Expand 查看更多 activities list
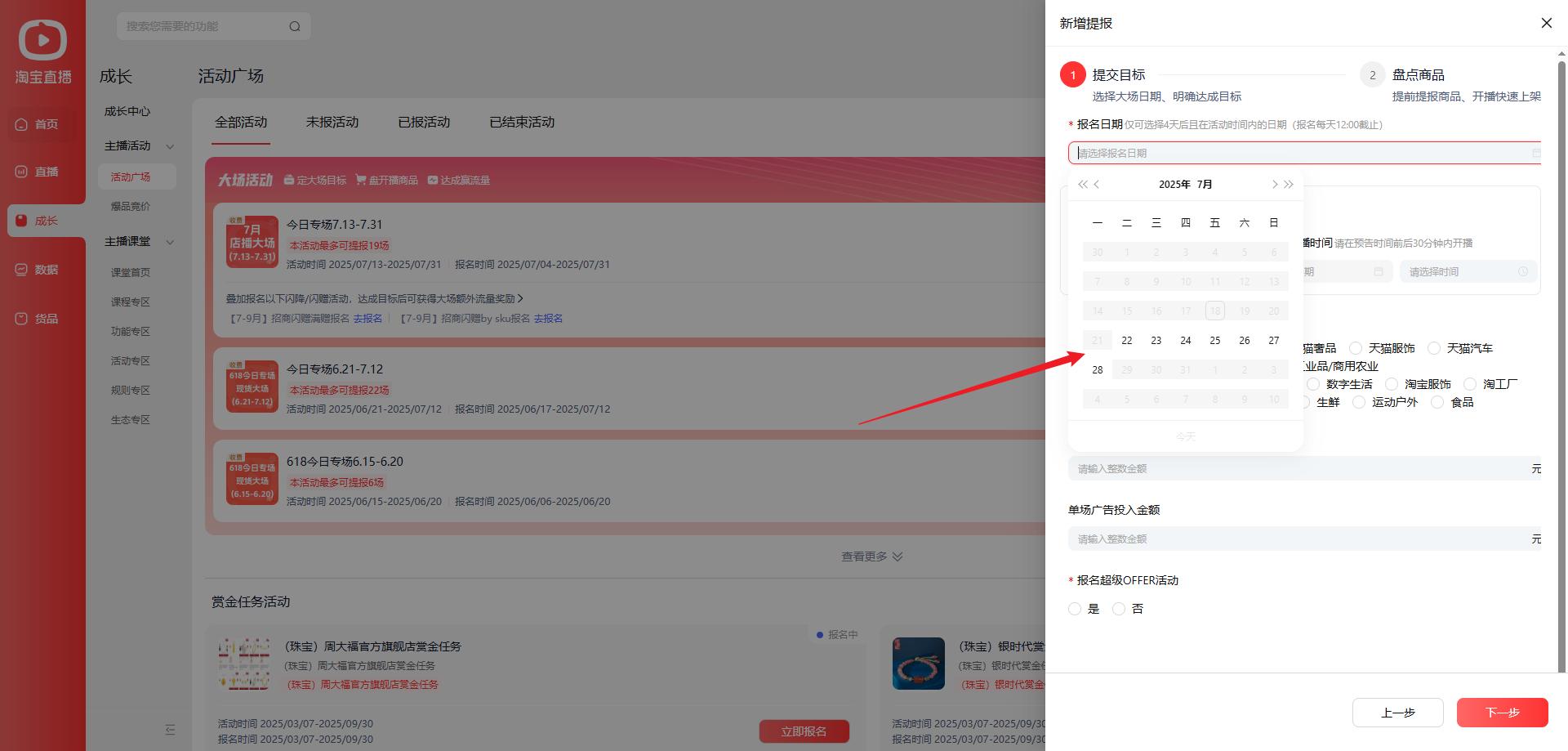The height and width of the screenshot is (751, 1568). coord(871,557)
